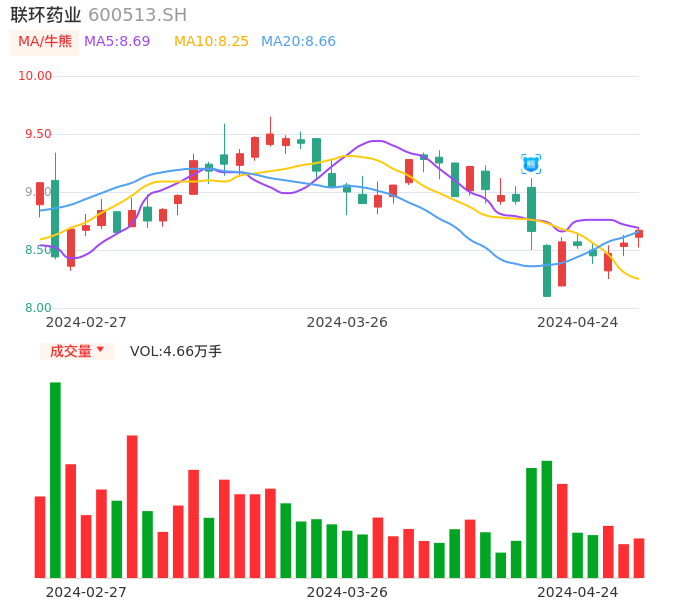
Task: Click the 2024-04-24 date label under volume chart
Action: [577, 592]
